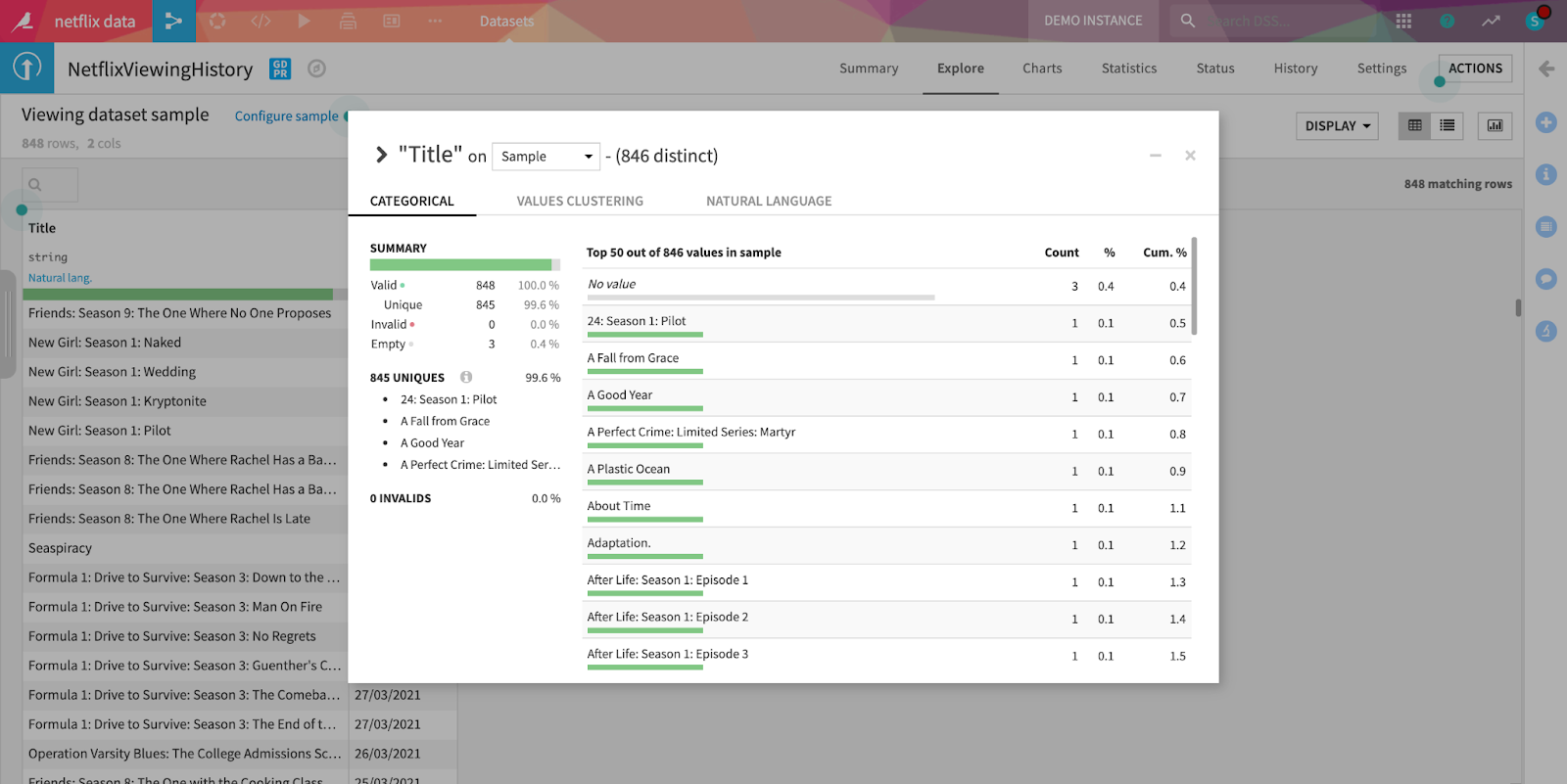Open the Jobs play icon

pyautogui.click(x=304, y=21)
